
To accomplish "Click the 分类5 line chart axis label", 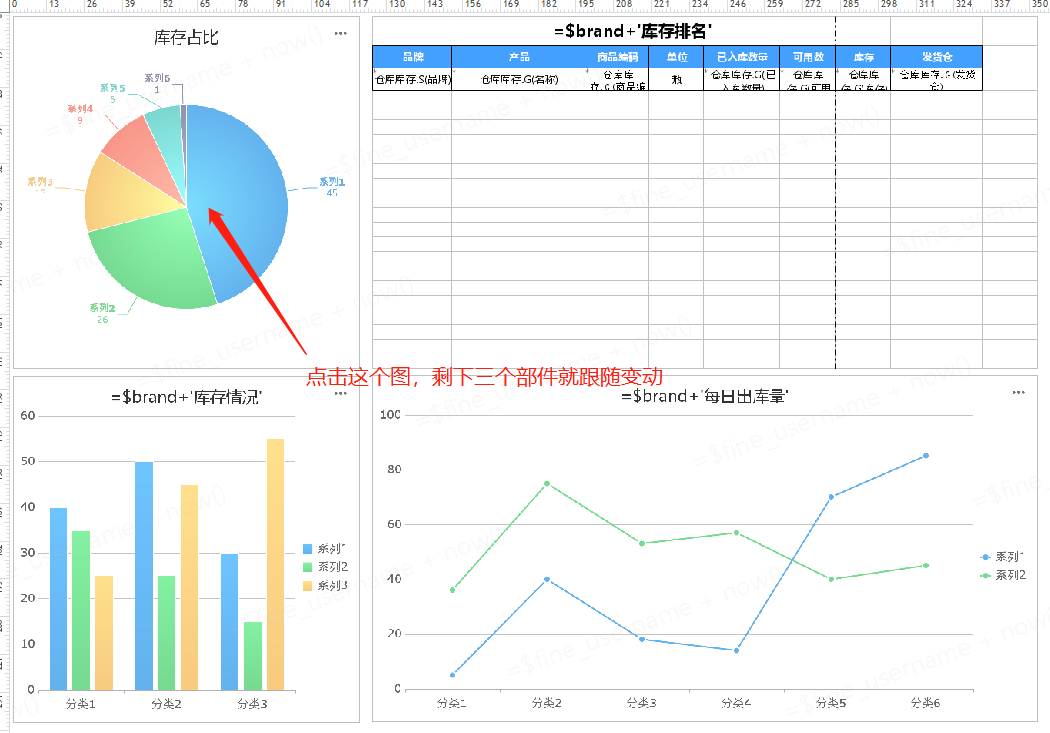I will pos(831,703).
